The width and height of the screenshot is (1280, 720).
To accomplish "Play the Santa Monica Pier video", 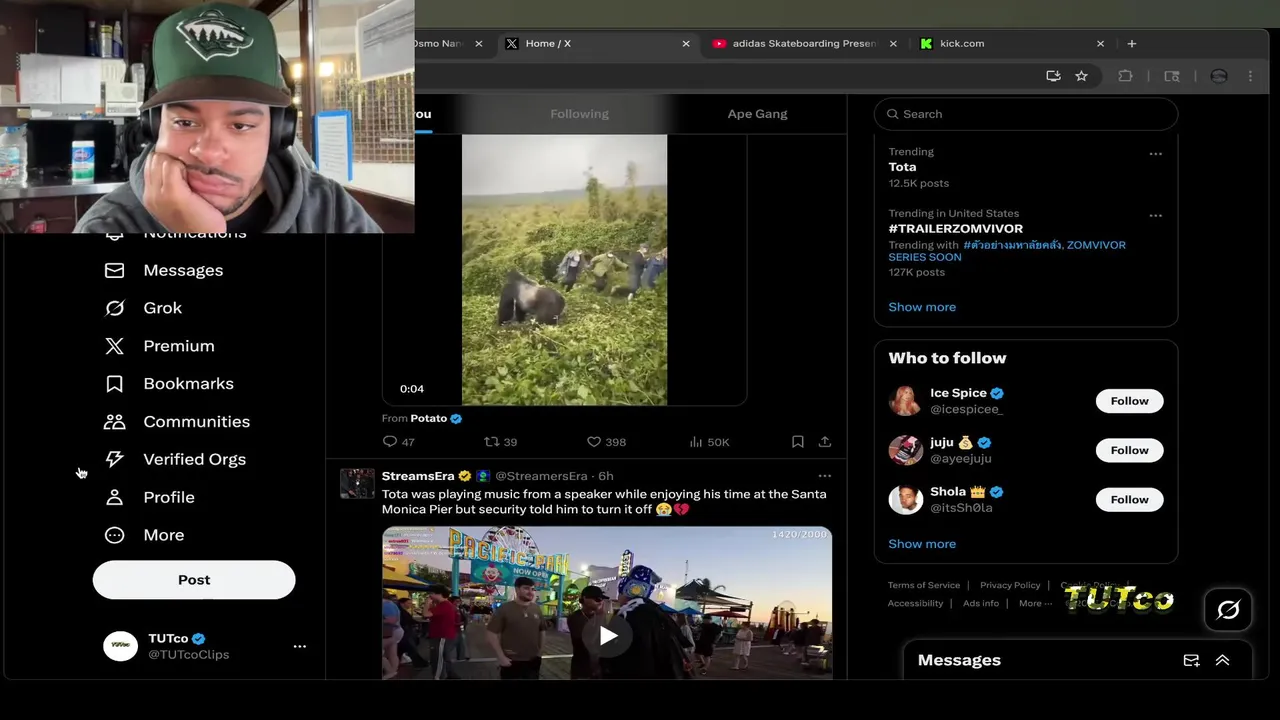I will (x=607, y=635).
